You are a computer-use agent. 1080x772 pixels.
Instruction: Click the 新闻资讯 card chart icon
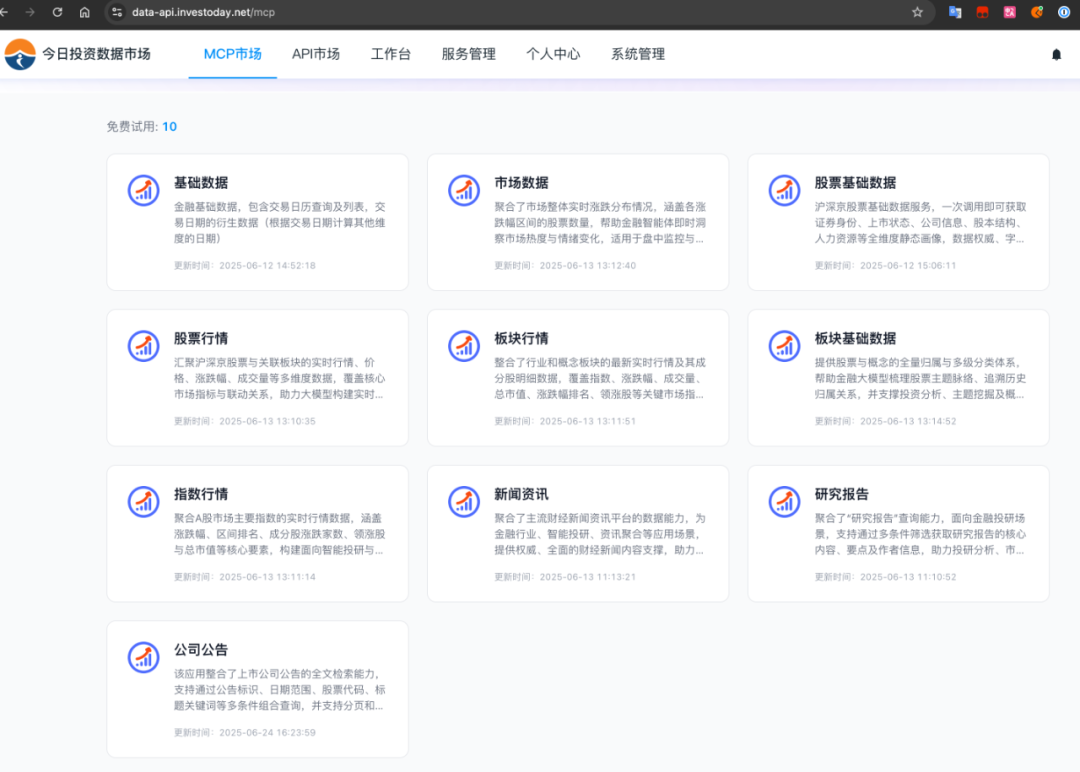point(463,501)
